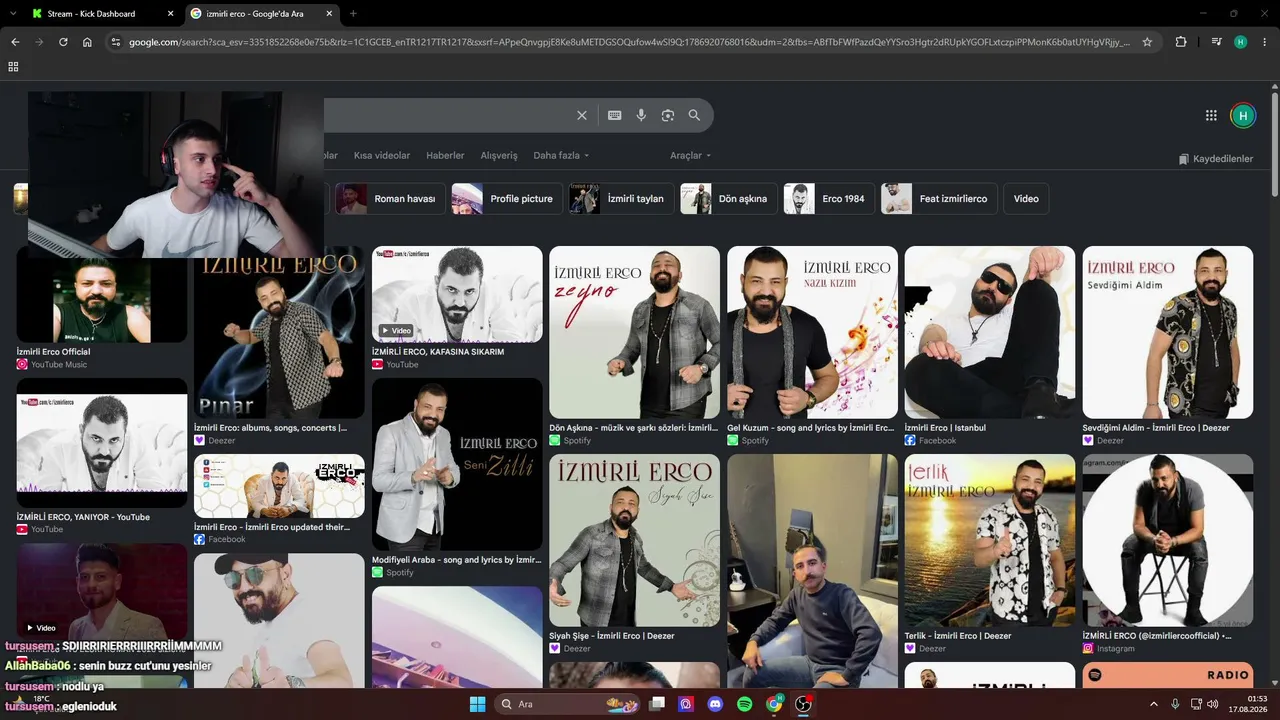This screenshot has width=1280, height=720.
Task: Open a new browser tab
Action: 353,14
